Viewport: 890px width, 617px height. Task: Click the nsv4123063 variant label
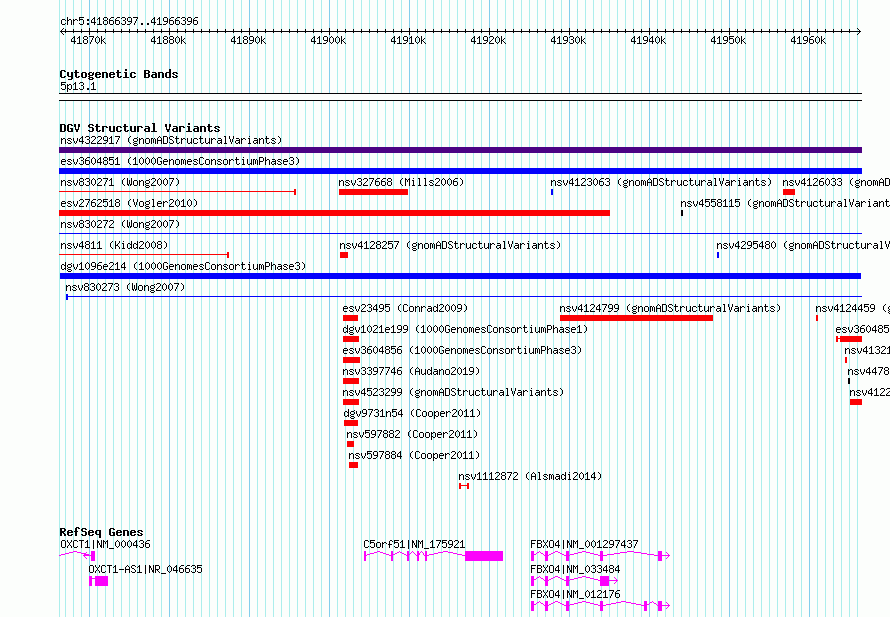[x=661, y=182]
